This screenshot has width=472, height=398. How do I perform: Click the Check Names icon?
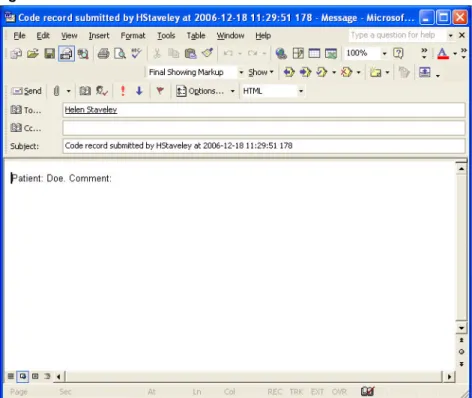[x=102, y=91]
